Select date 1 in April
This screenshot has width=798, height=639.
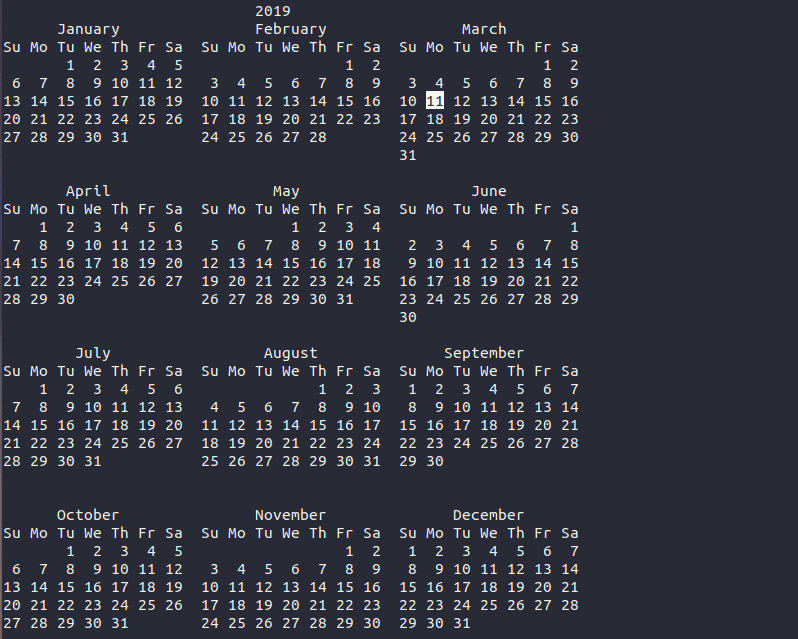coord(43,227)
